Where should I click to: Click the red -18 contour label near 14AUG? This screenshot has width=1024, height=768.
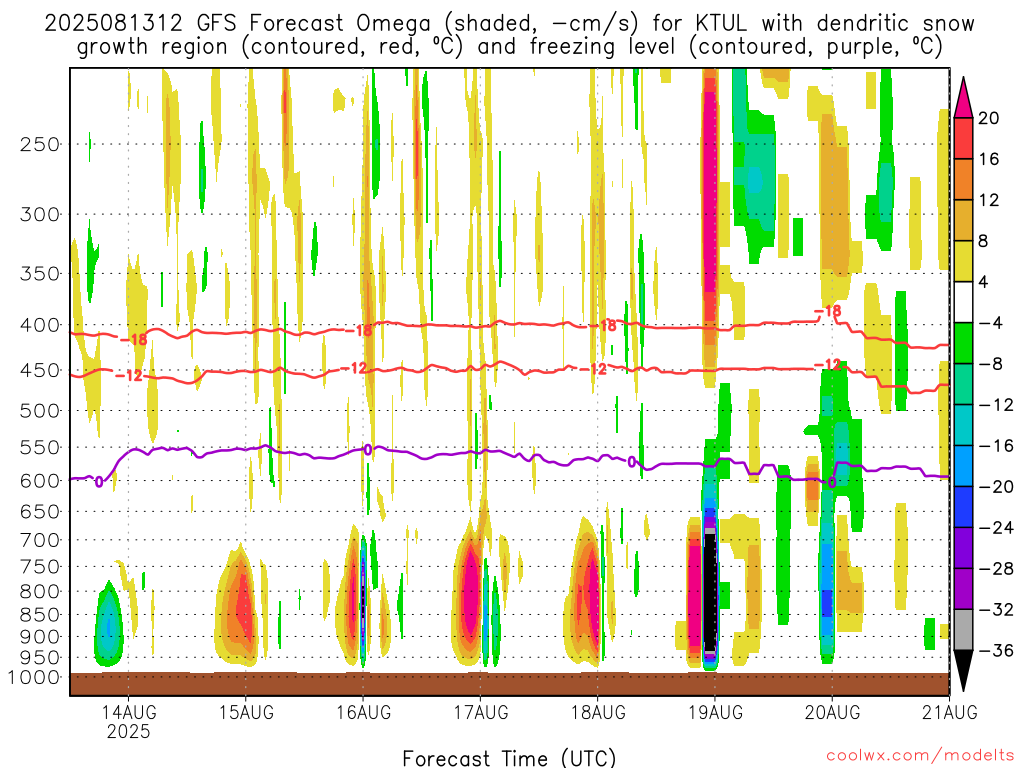pos(134,340)
